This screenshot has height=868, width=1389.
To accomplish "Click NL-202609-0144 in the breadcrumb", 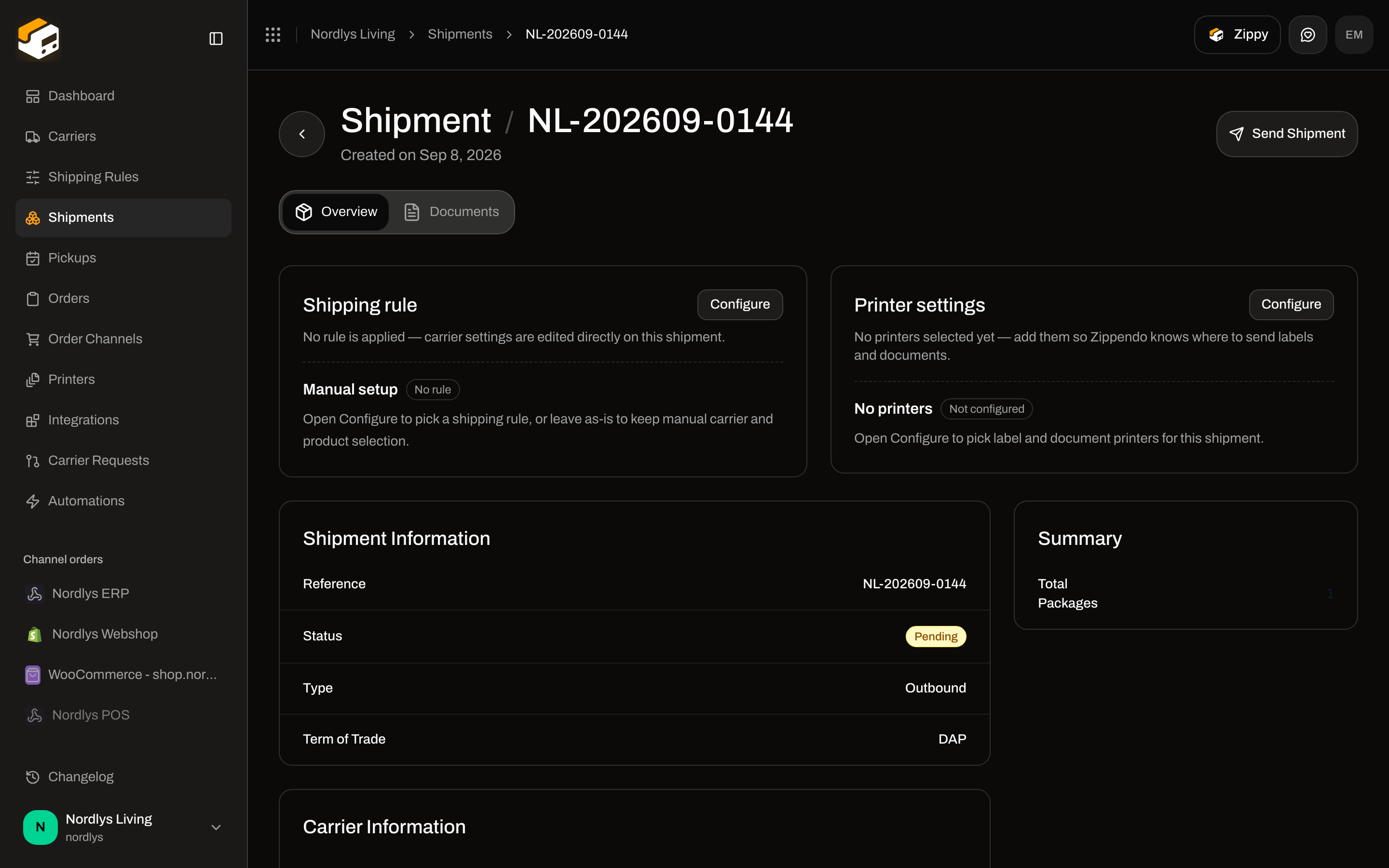I will pyautogui.click(x=576, y=34).
